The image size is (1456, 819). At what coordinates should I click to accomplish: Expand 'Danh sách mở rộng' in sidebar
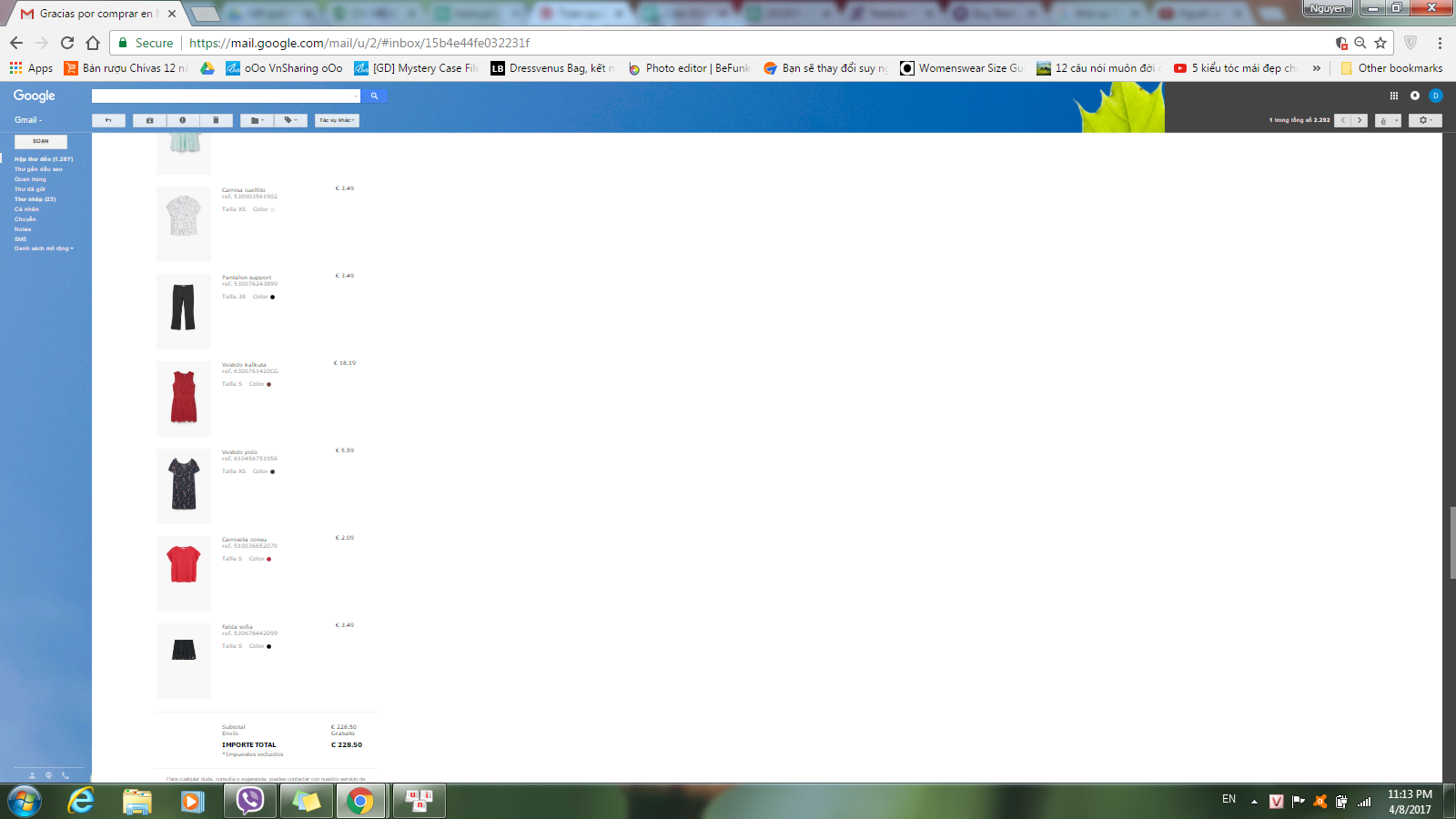[44, 248]
